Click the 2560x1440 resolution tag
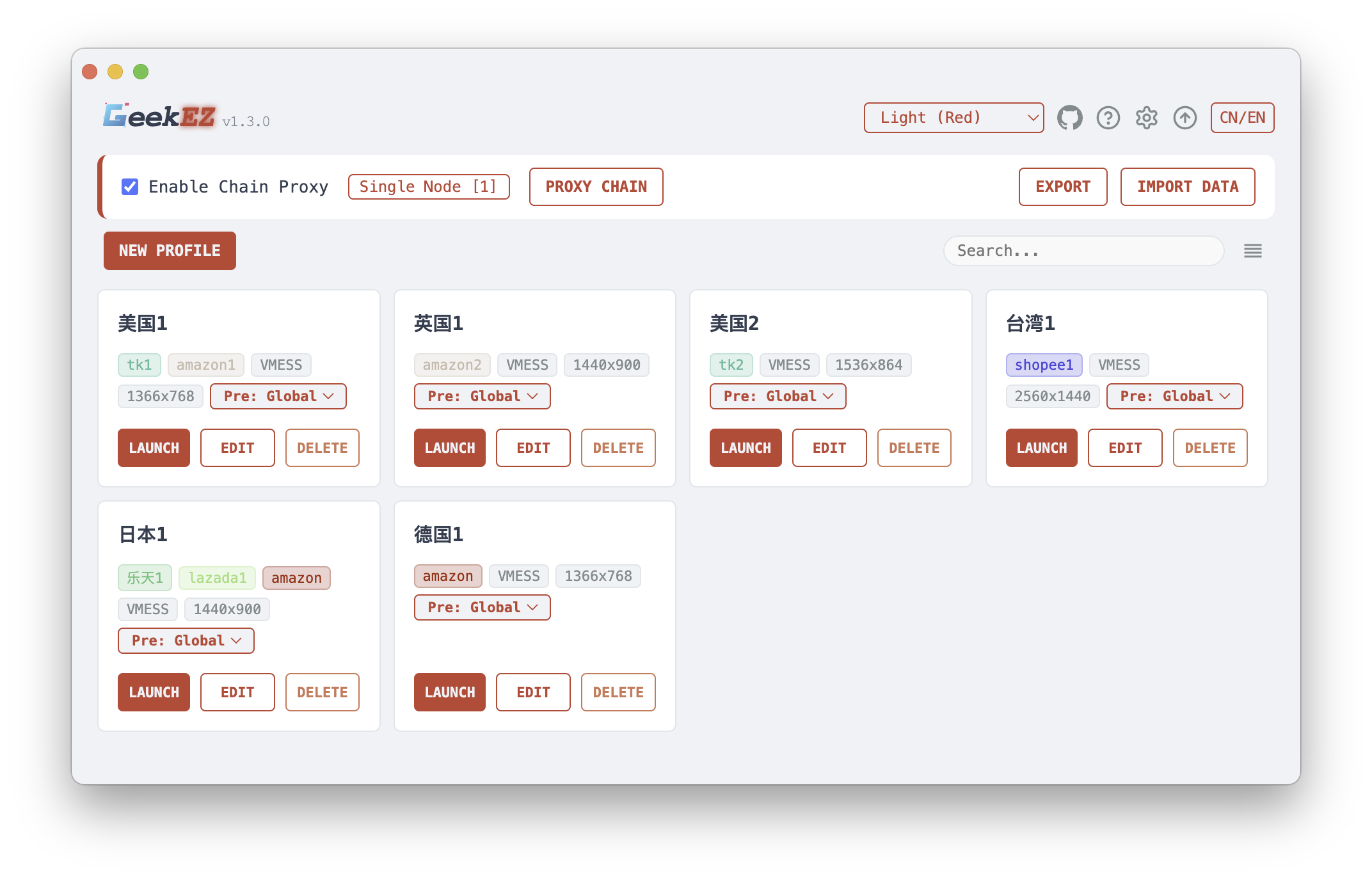1372x879 pixels. coord(1052,396)
